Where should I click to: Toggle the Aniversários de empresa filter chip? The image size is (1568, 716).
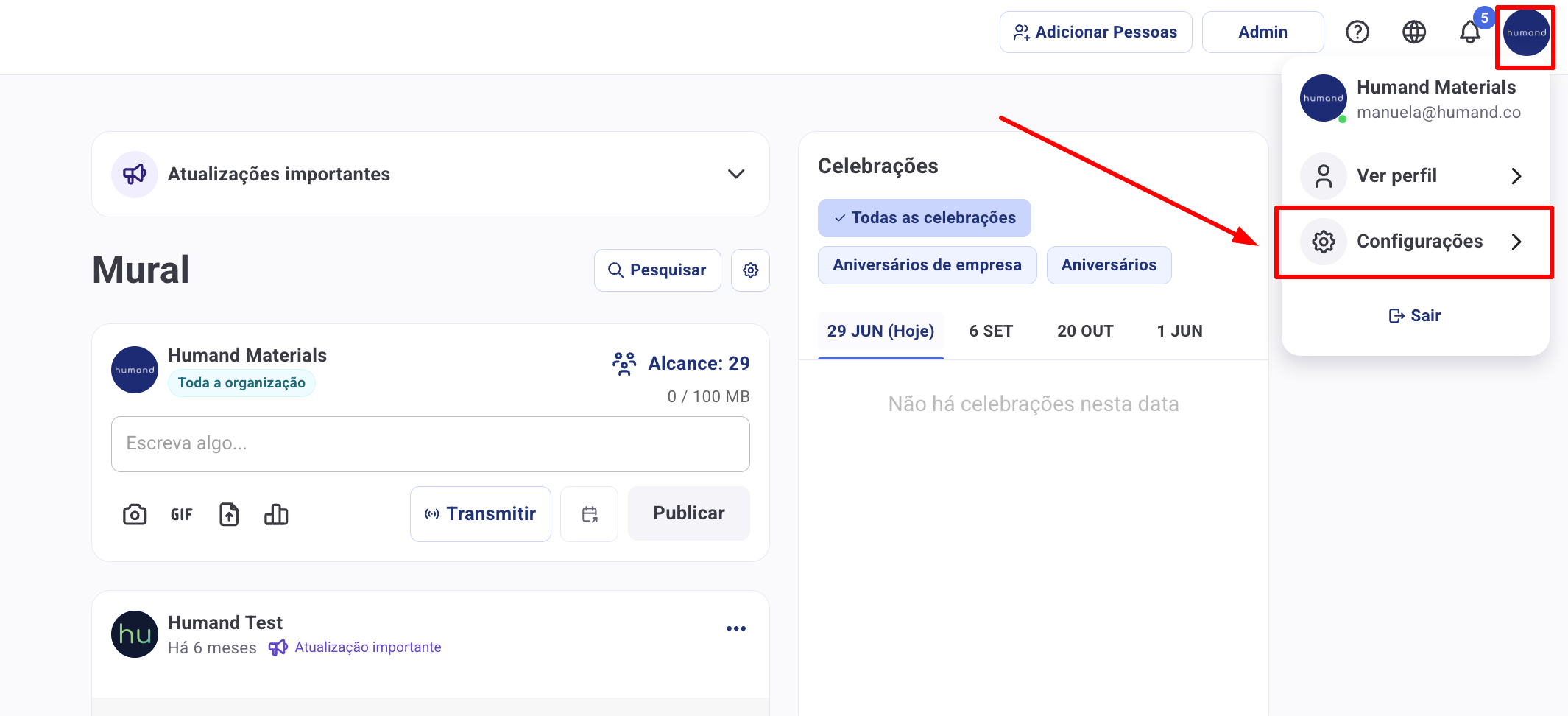point(927,265)
